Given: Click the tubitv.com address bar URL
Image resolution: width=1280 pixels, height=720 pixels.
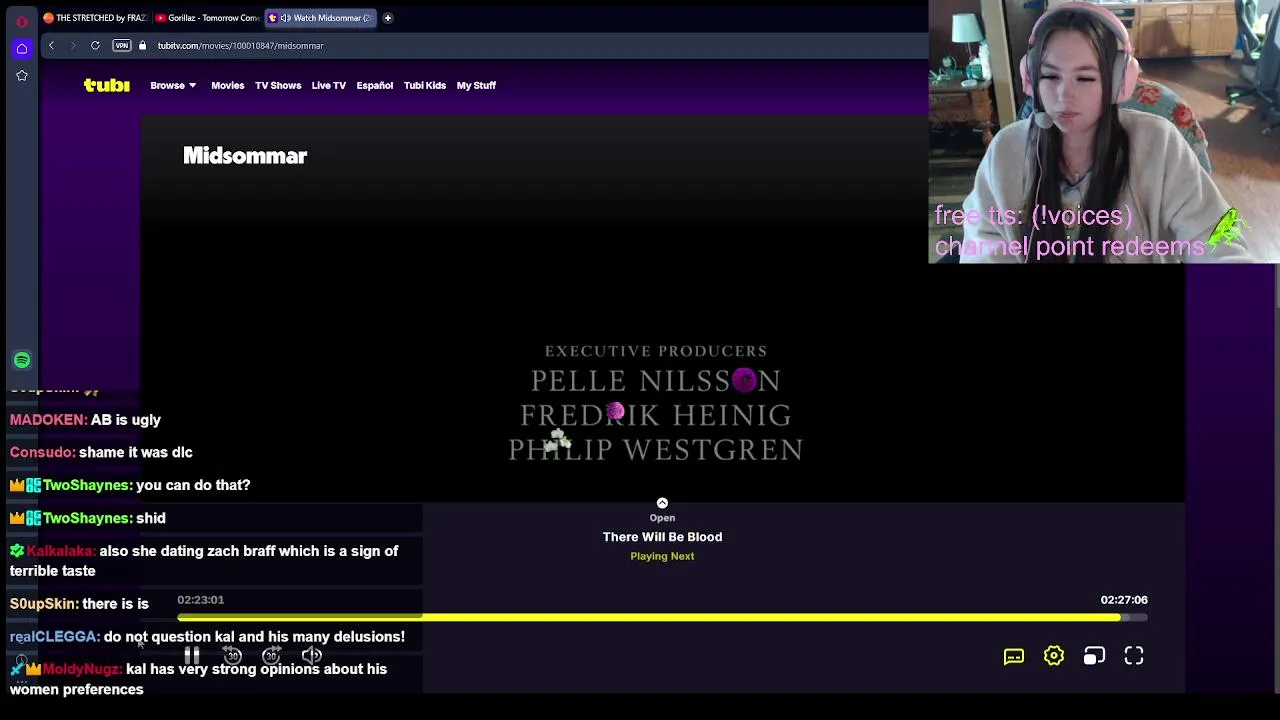Looking at the screenshot, I should tap(240, 46).
